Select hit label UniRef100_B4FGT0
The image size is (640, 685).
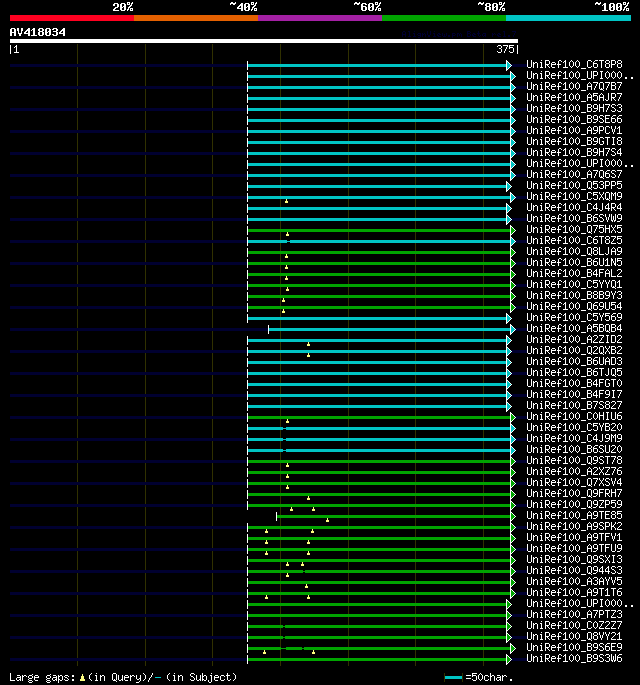574,383
